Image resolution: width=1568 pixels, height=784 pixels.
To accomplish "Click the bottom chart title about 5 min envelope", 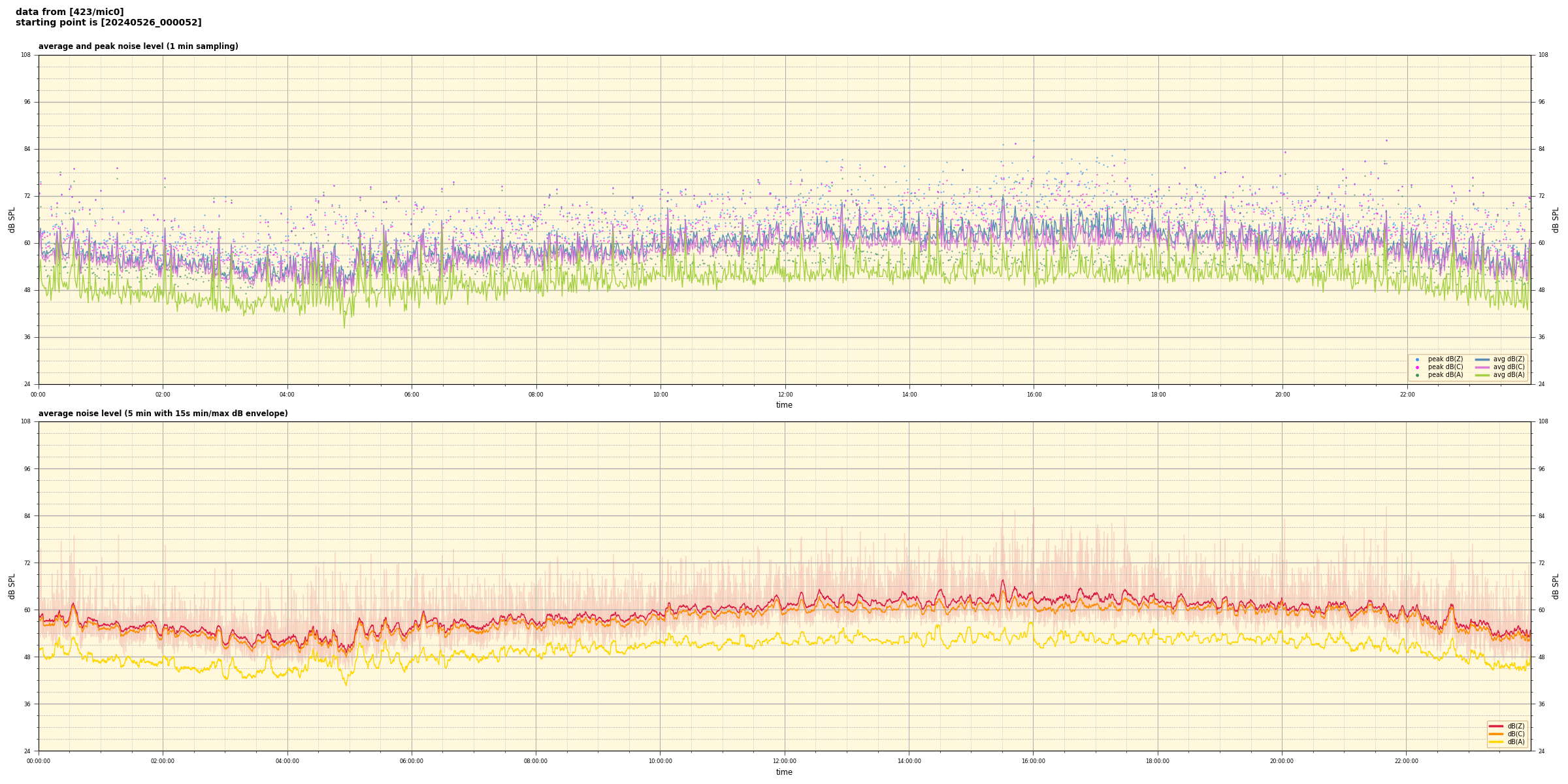I will pyautogui.click(x=163, y=414).
